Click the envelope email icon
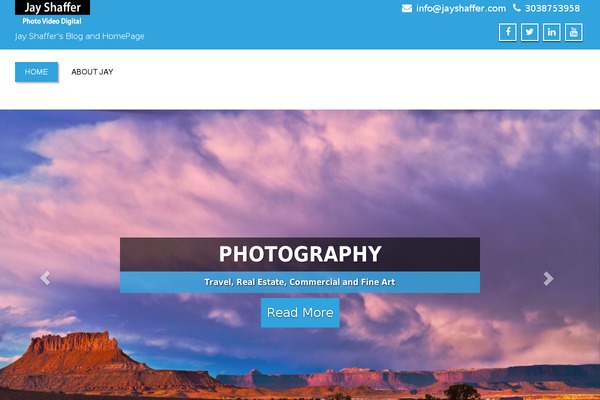The width and height of the screenshot is (600, 400). pos(407,8)
